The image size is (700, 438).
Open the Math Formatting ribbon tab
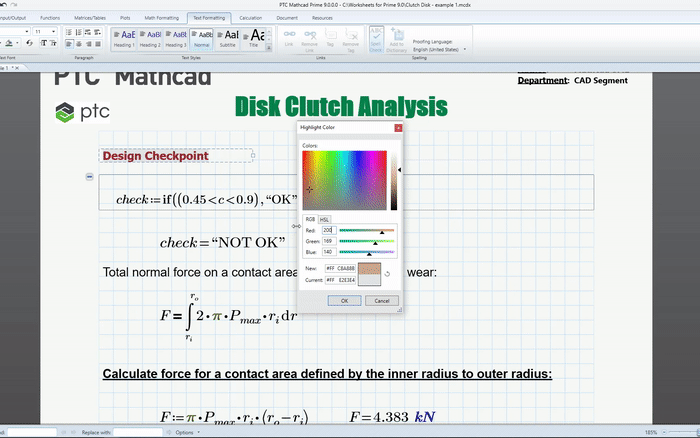tap(162, 18)
